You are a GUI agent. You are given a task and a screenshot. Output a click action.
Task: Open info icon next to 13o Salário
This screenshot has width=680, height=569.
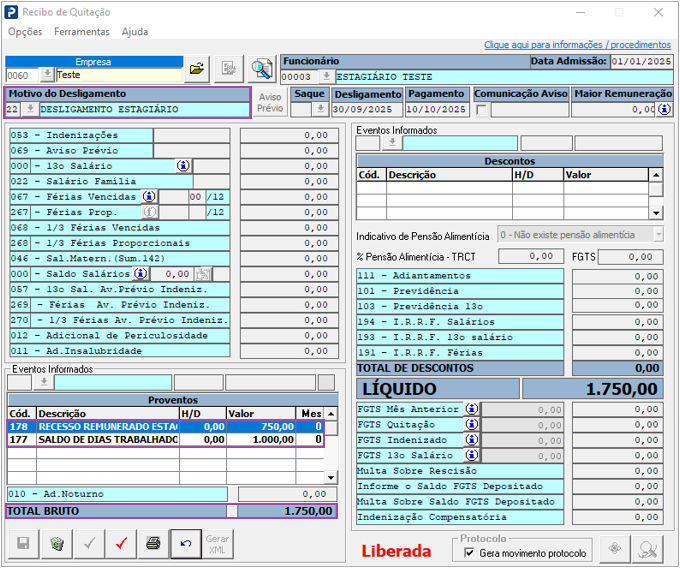pyautogui.click(x=183, y=166)
